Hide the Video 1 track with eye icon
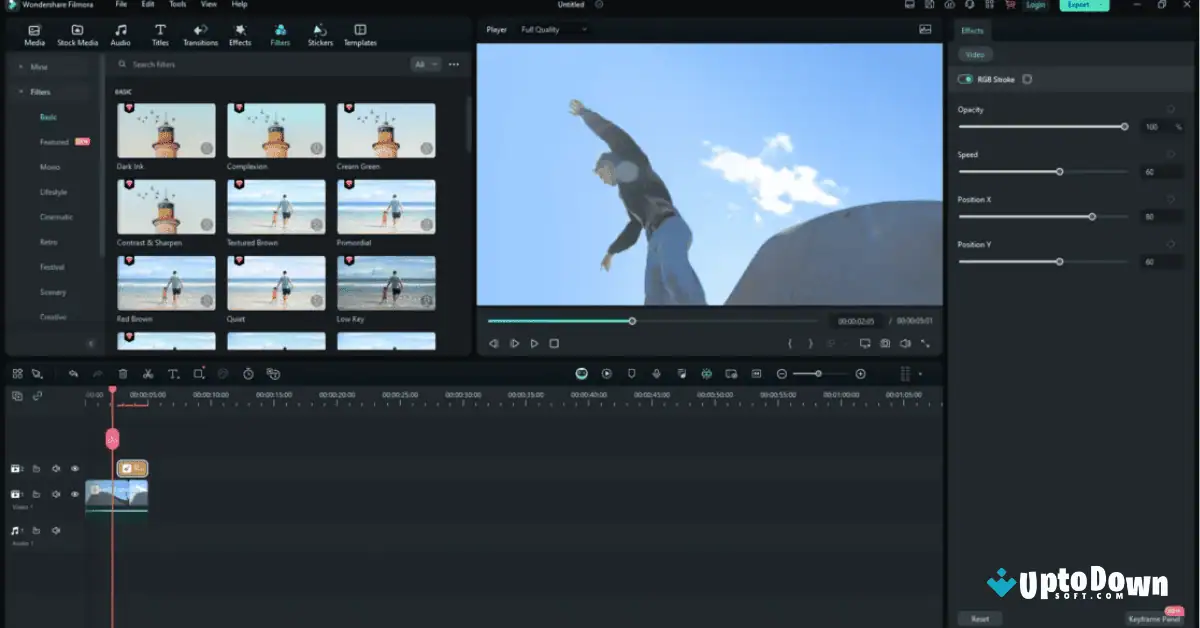 75,494
